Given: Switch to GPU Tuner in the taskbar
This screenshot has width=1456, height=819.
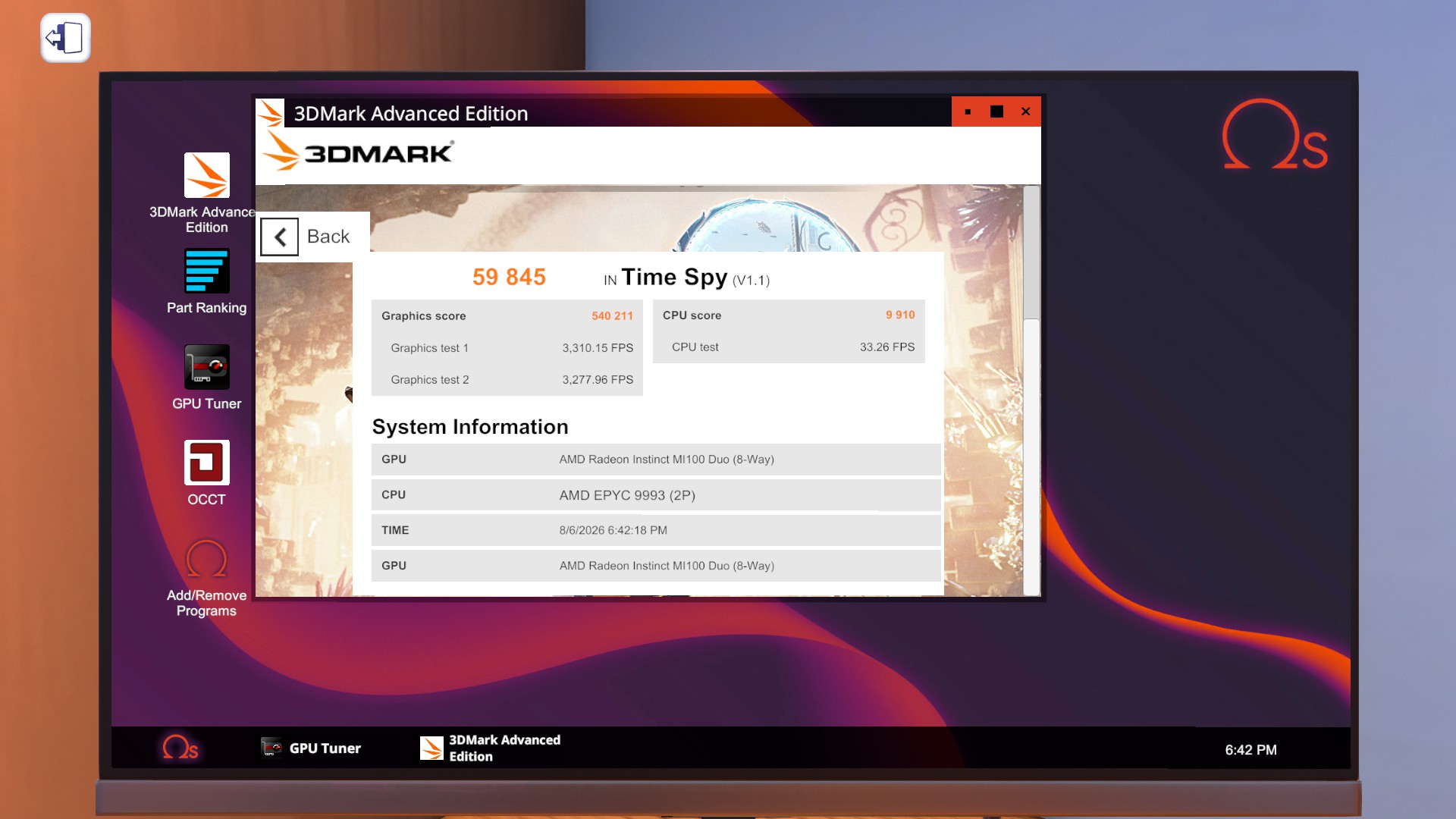Looking at the screenshot, I should [311, 748].
